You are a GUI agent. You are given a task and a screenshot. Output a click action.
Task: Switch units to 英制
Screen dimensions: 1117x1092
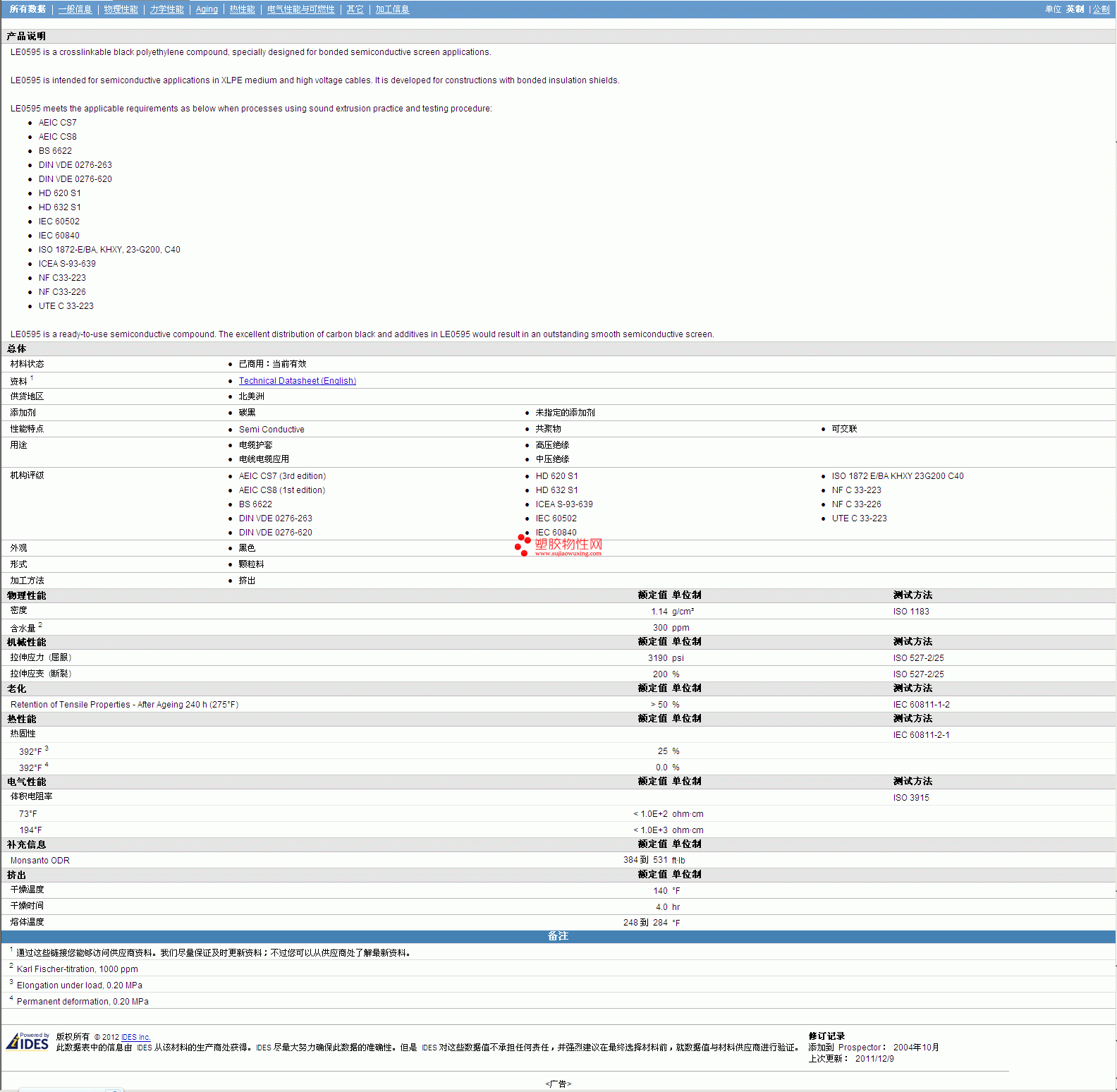click(1075, 9)
